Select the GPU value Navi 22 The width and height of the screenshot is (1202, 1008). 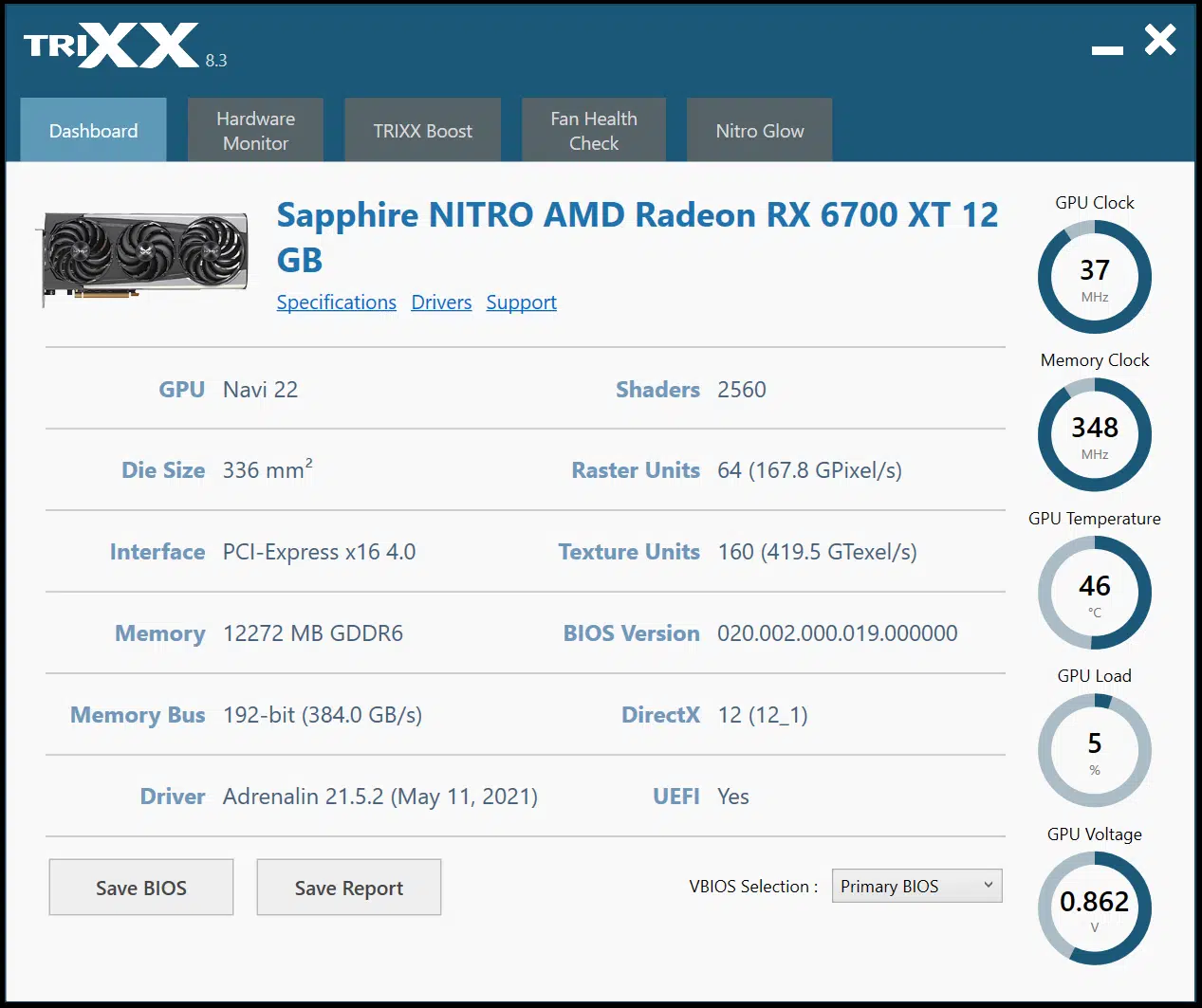click(x=260, y=390)
